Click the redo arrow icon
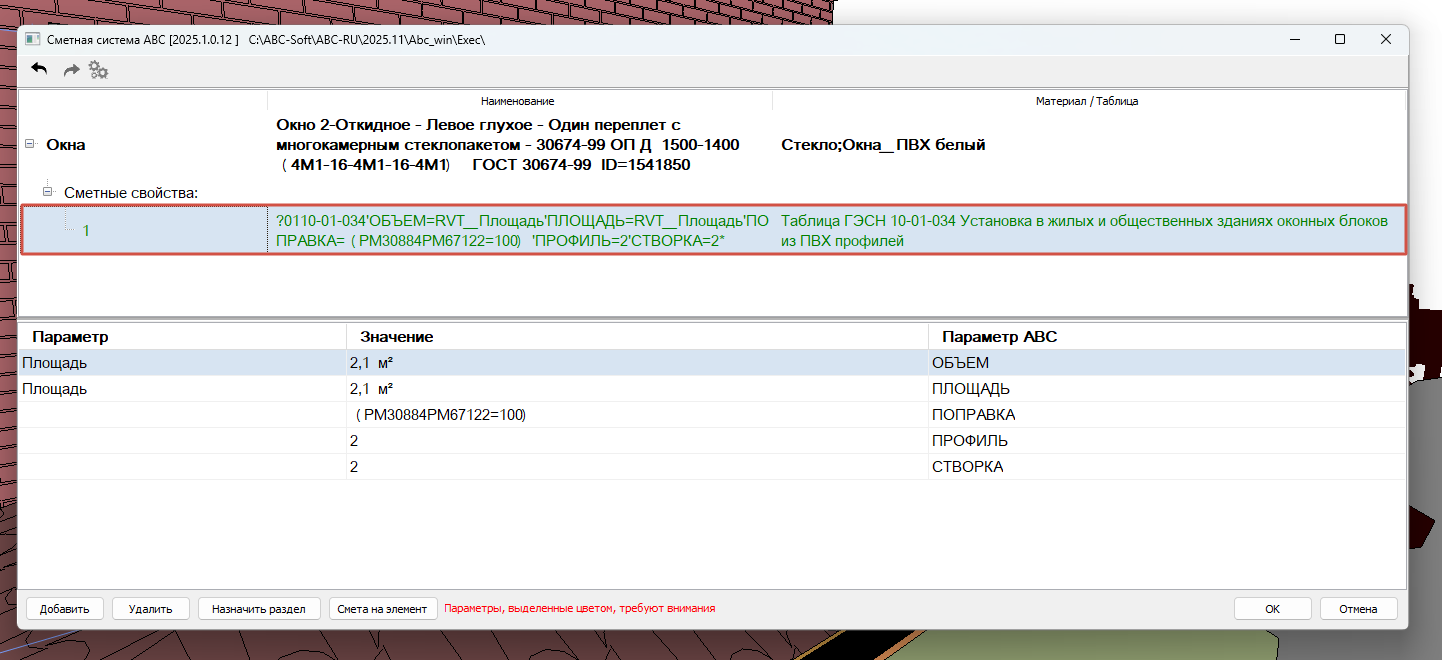Screen dimensions: 1442x660 click(x=71, y=70)
